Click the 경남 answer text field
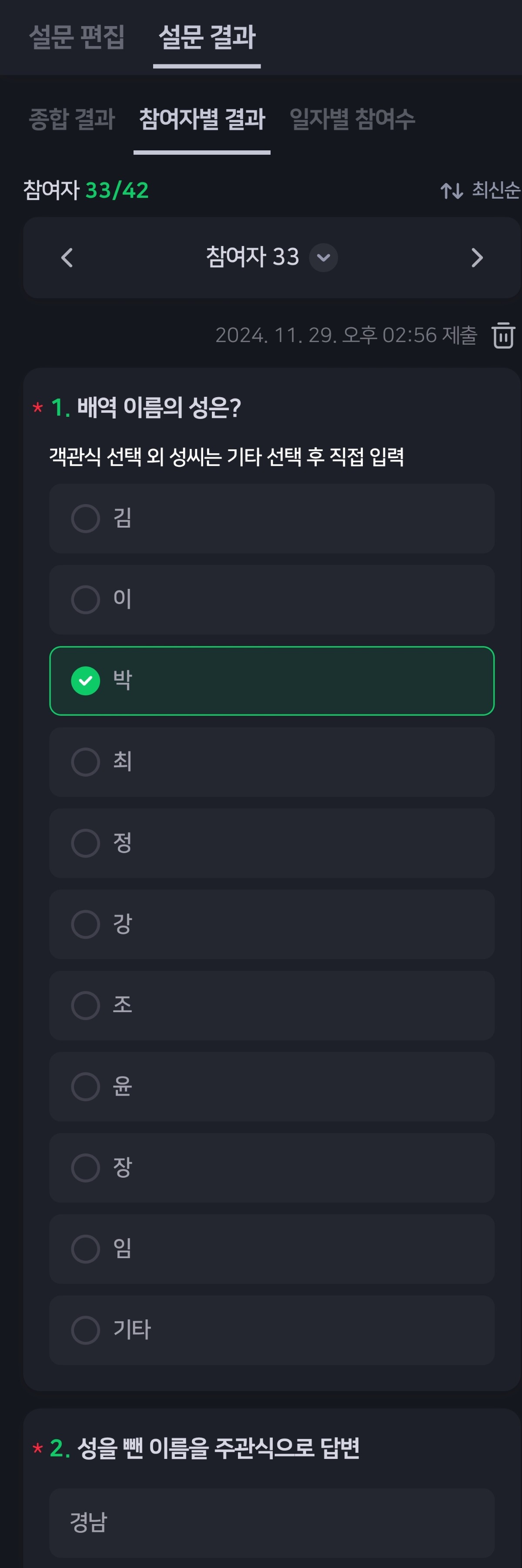The width and height of the screenshot is (522, 1568). (x=272, y=1523)
